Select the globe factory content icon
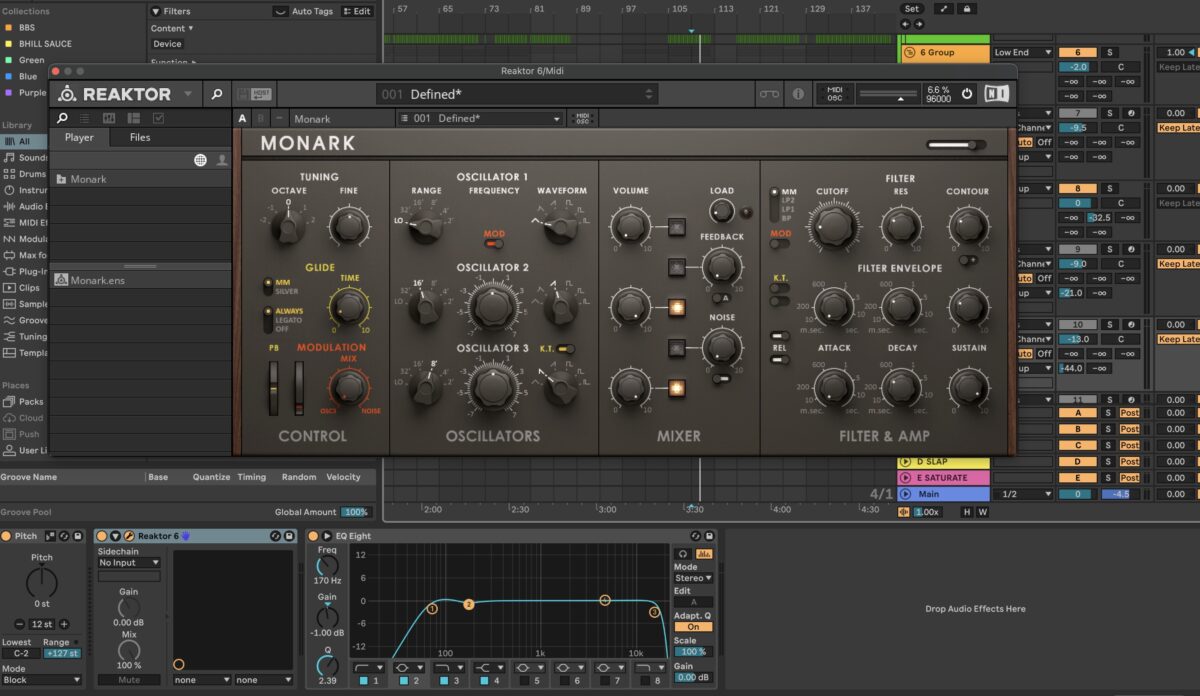The image size is (1200, 696). (200, 160)
